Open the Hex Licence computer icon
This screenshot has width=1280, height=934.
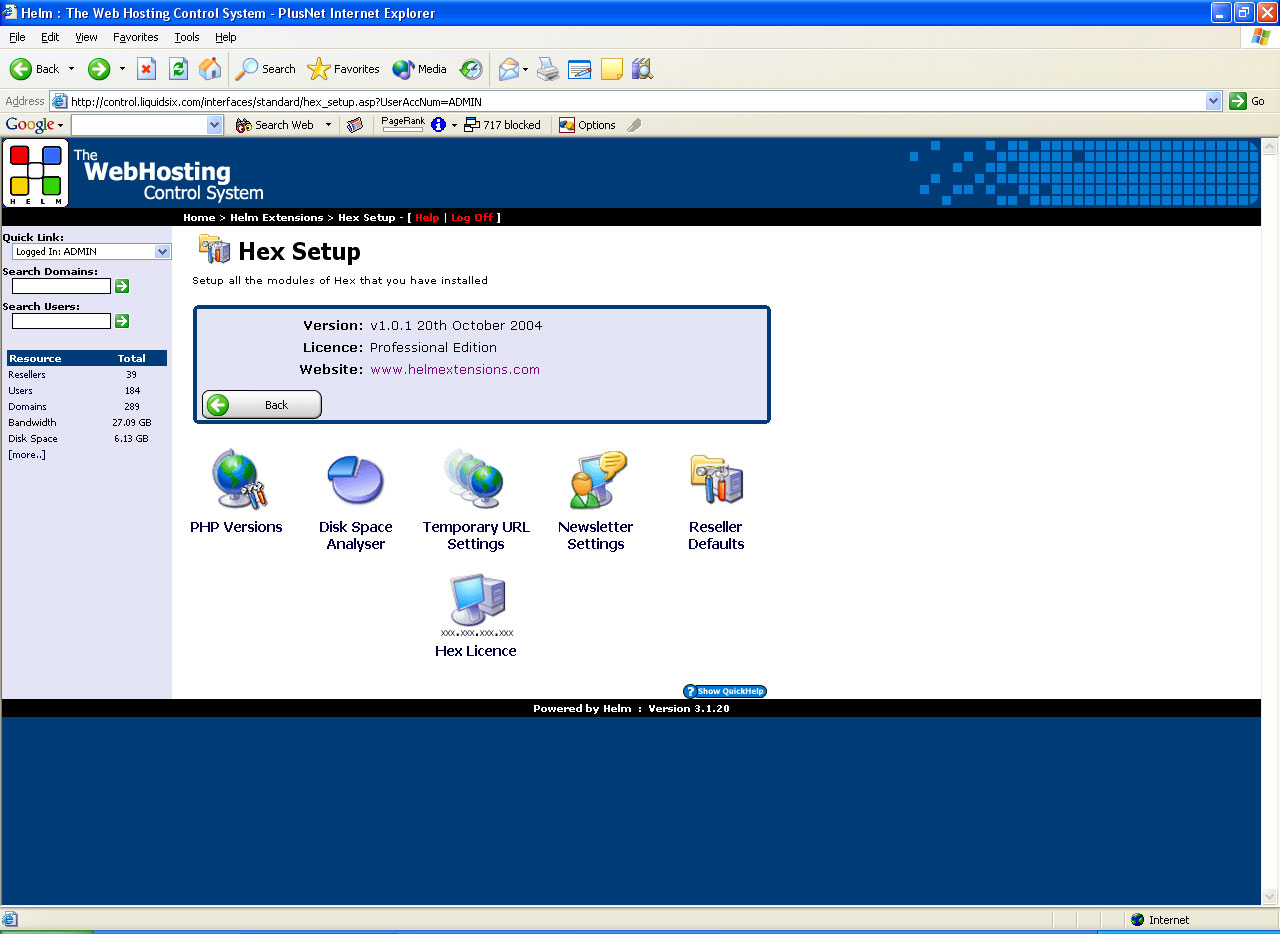pos(477,605)
